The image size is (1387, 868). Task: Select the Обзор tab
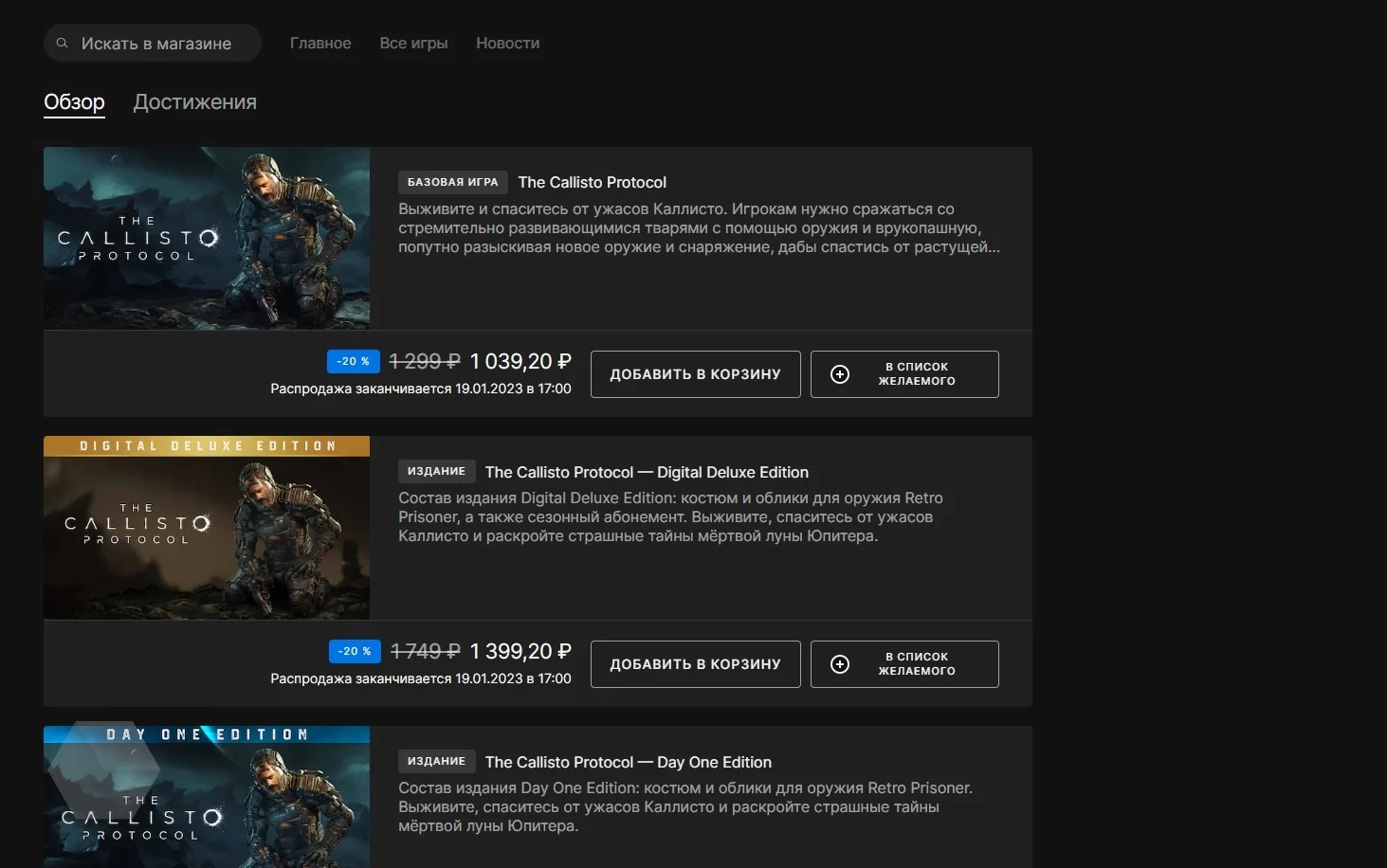pos(74,102)
